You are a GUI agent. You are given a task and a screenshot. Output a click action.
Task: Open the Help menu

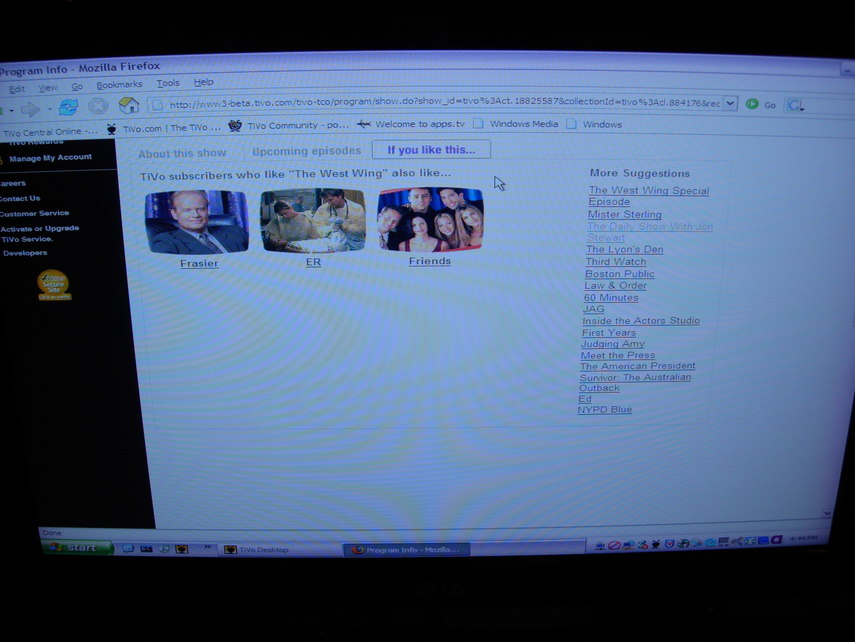pos(203,82)
